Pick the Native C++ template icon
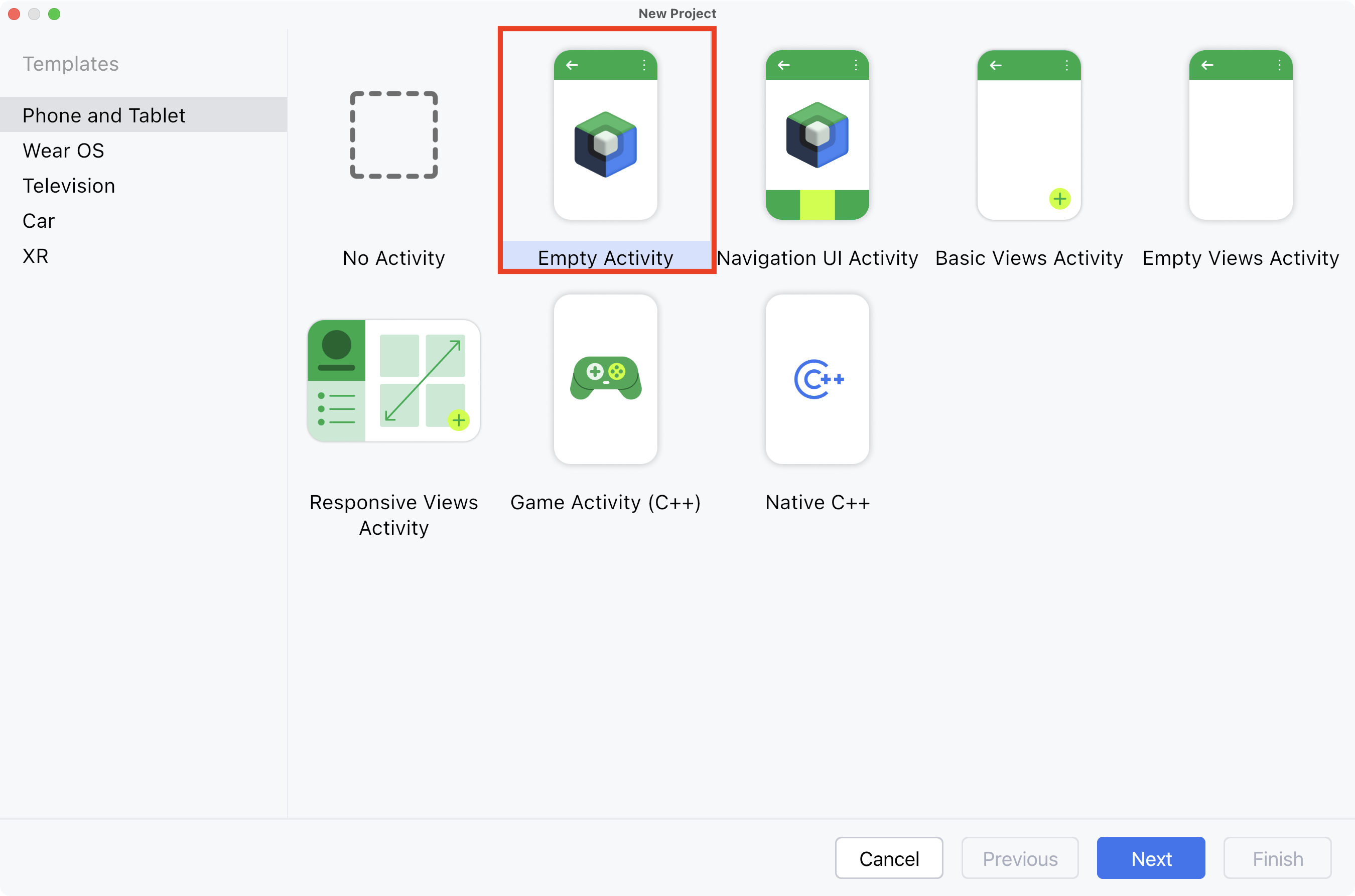 [817, 378]
